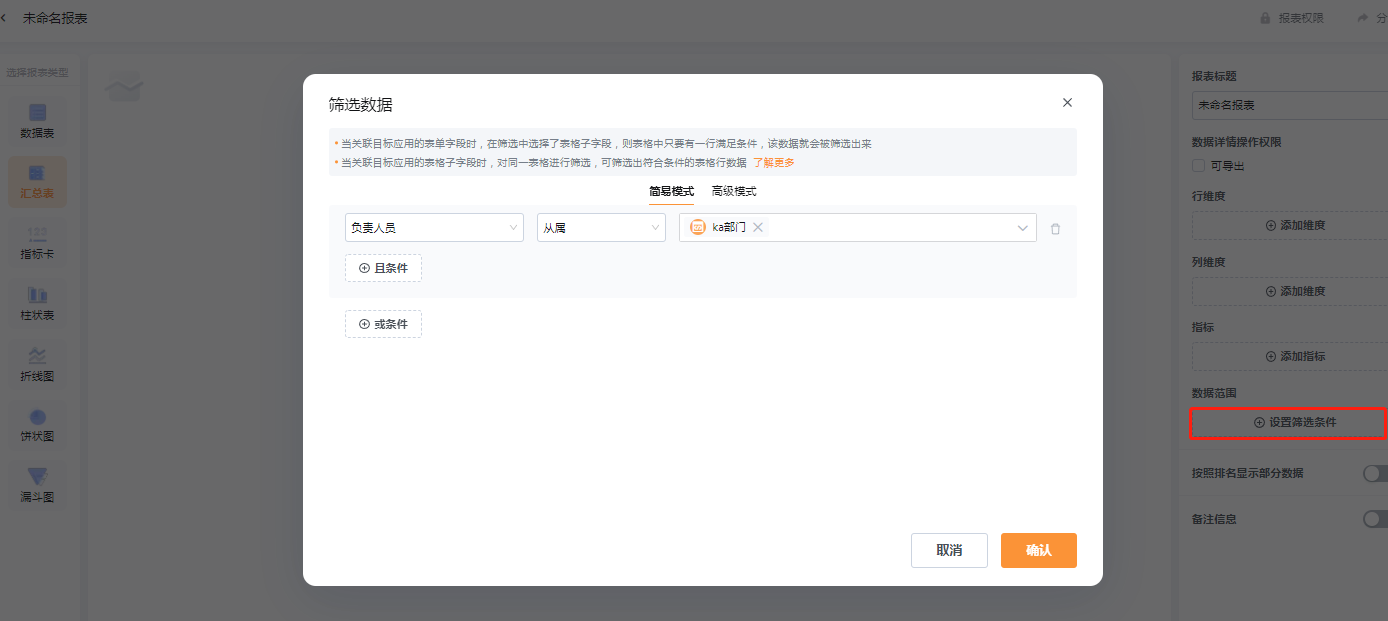Open the 了解更多 link
1388x621 pixels.
coord(774,162)
